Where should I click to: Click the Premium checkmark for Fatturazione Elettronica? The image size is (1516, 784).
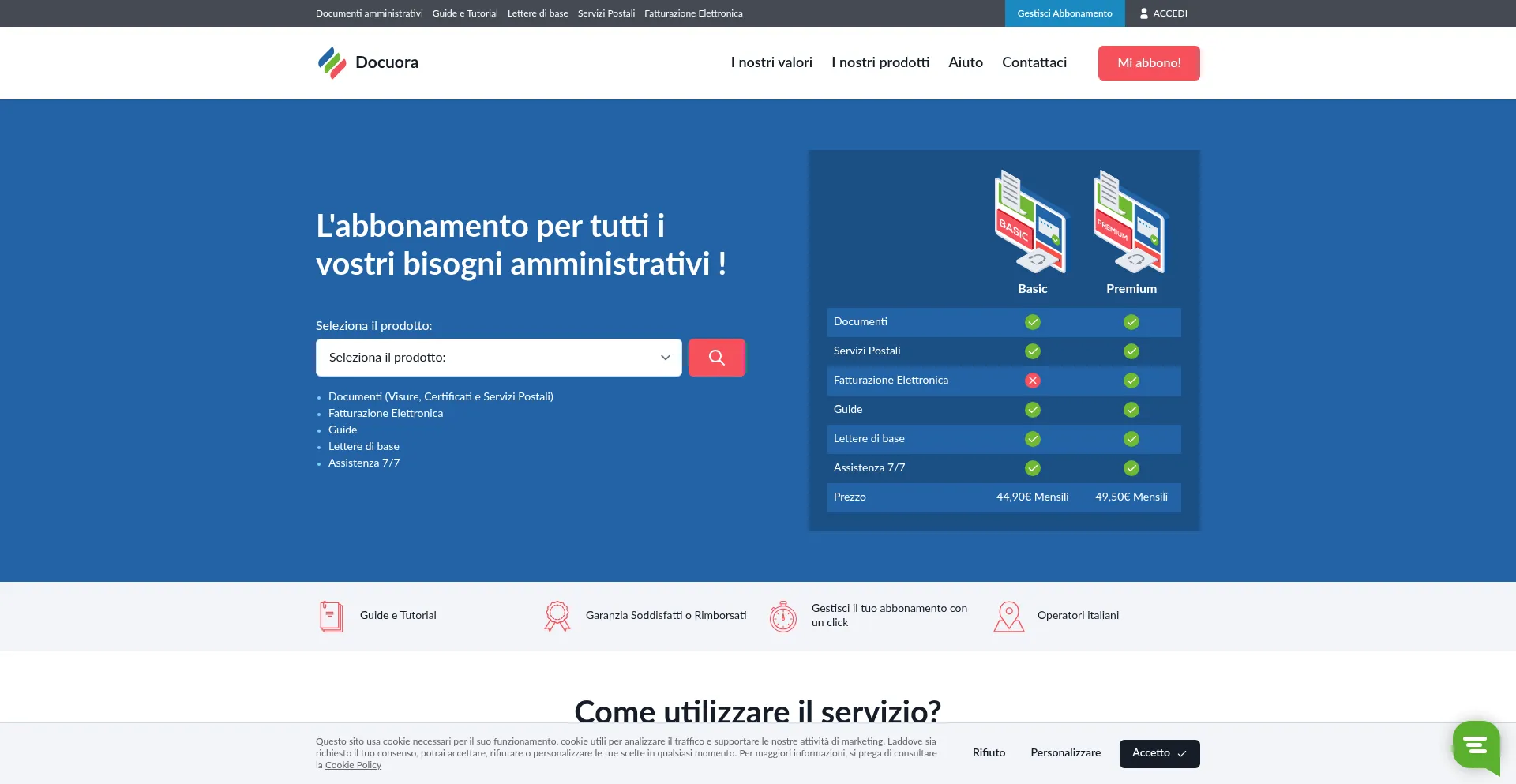[1131, 381]
